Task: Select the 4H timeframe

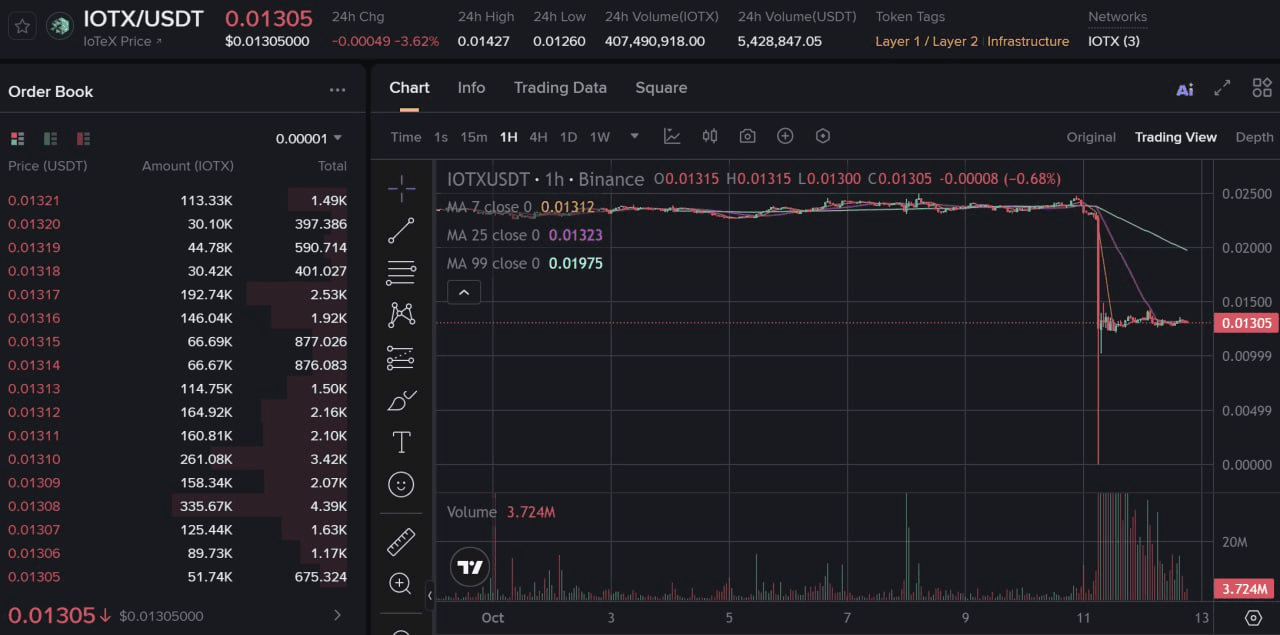Action: point(538,137)
